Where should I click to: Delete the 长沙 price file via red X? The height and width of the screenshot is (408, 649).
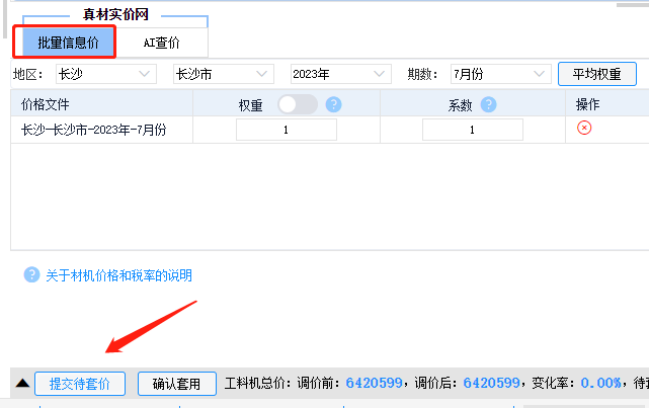point(584,129)
